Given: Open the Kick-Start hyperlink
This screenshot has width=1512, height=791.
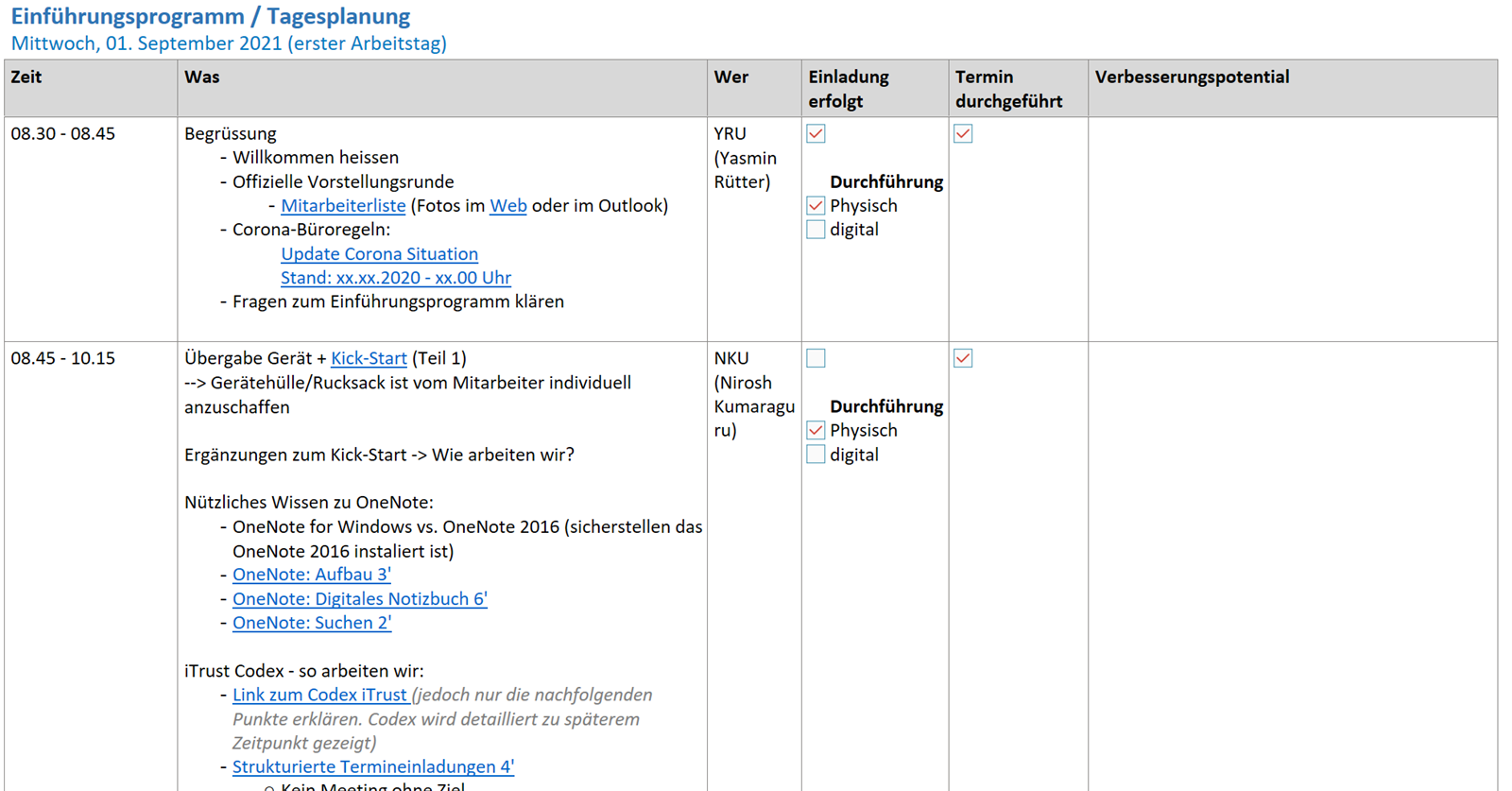Looking at the screenshot, I should 369,358.
